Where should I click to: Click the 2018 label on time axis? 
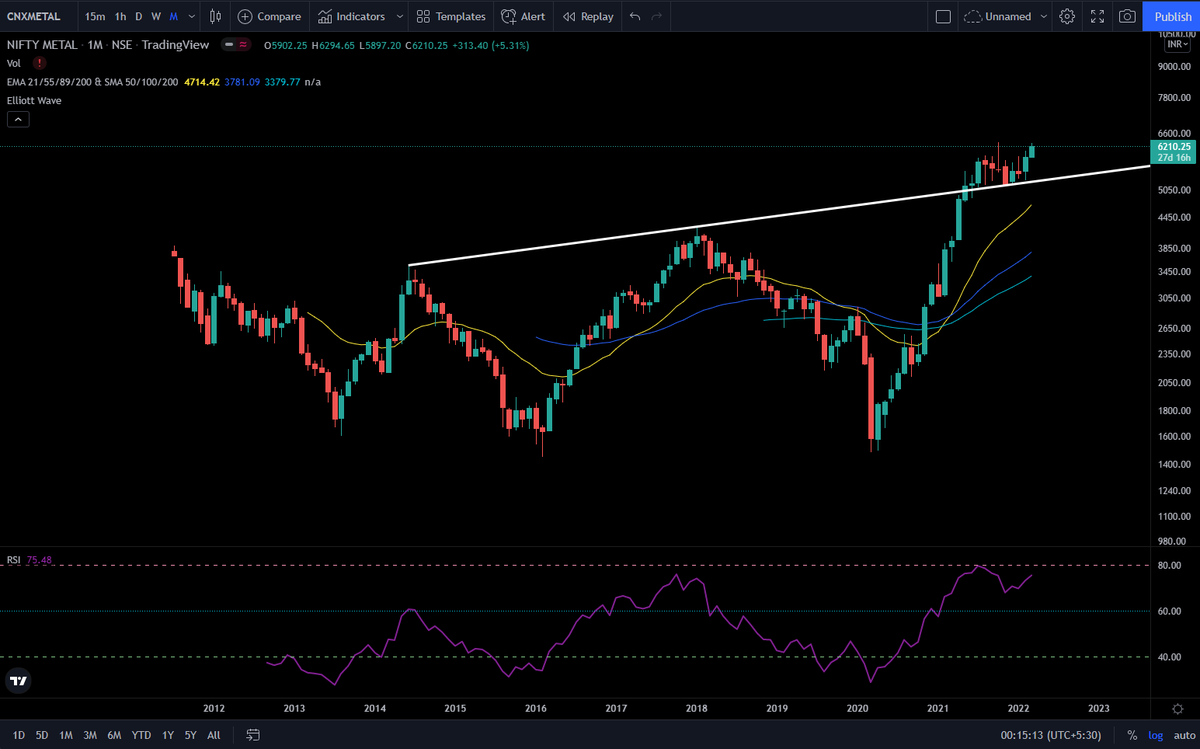(697, 708)
